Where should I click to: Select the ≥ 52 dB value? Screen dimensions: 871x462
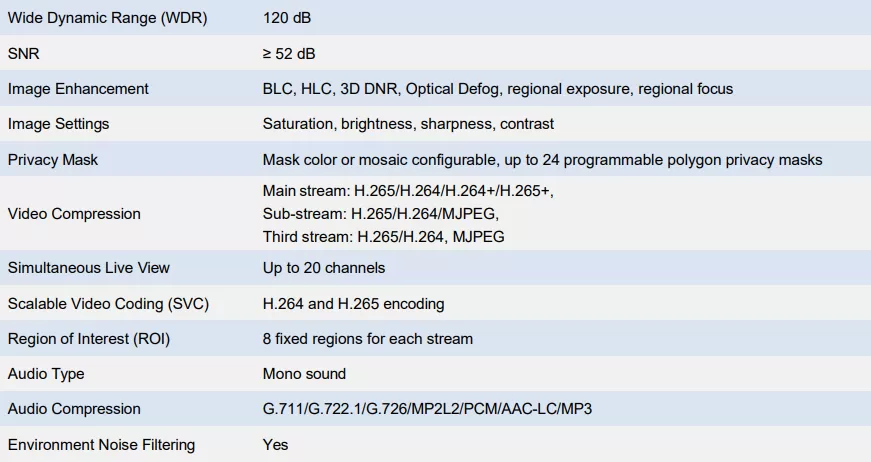pos(289,53)
